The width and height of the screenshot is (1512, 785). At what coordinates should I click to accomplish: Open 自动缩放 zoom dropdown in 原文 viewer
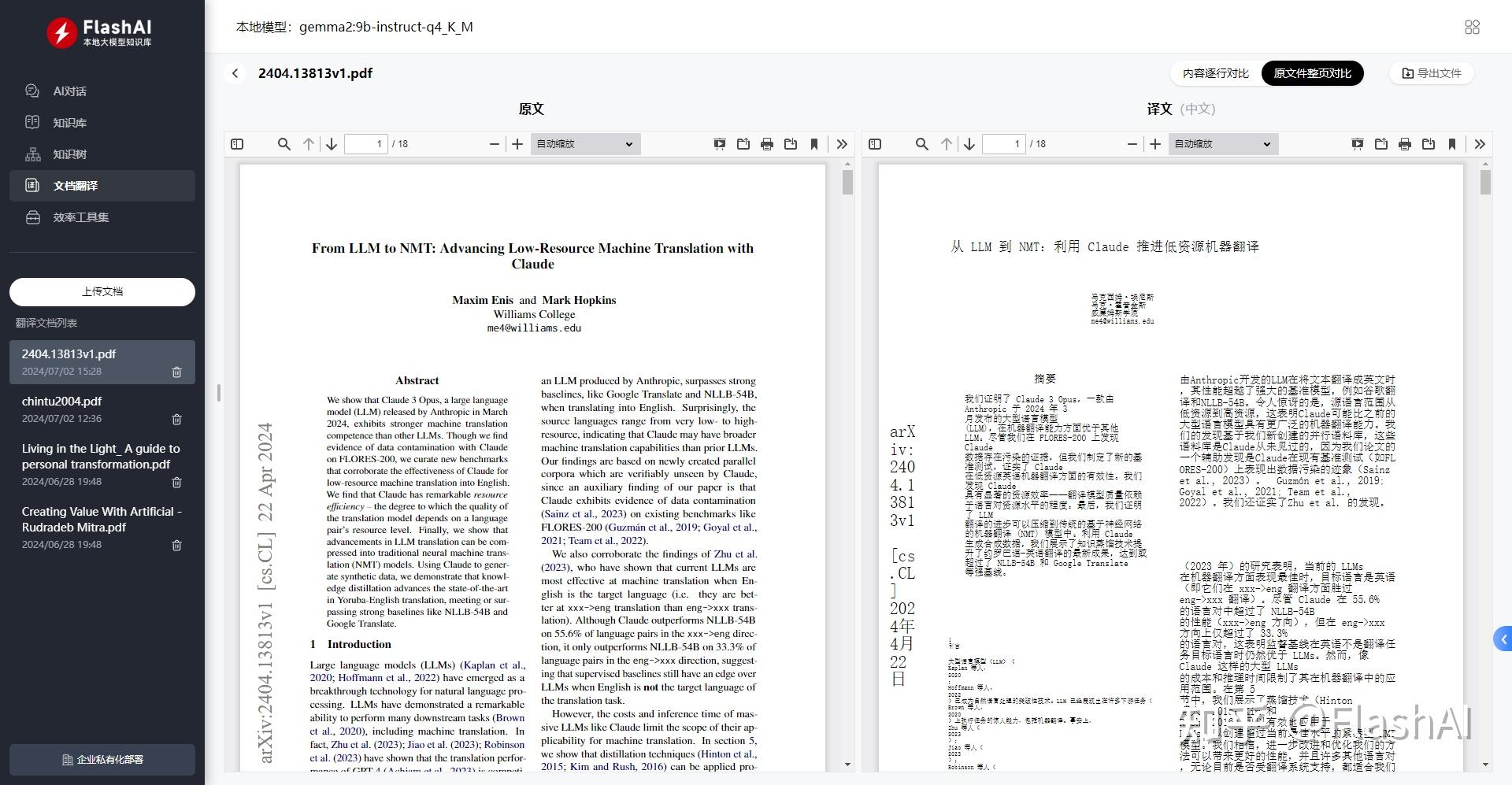(585, 144)
